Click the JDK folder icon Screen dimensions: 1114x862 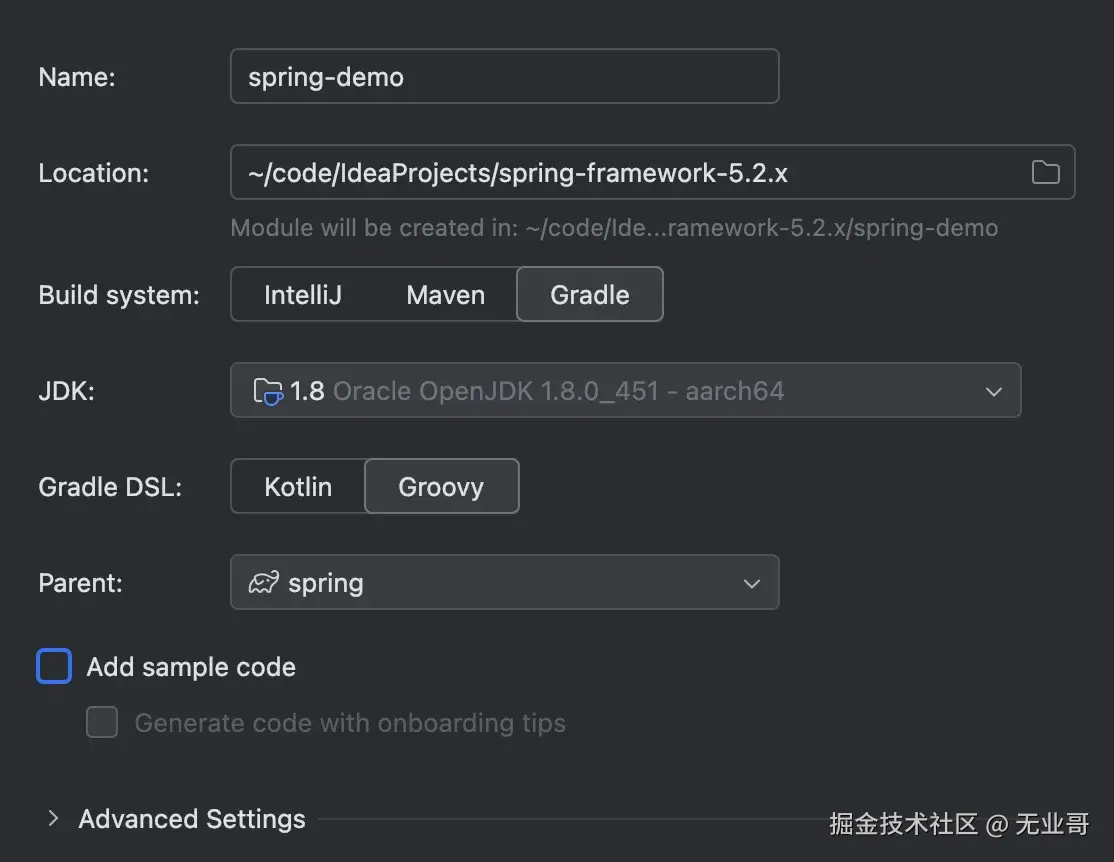click(x=267, y=390)
